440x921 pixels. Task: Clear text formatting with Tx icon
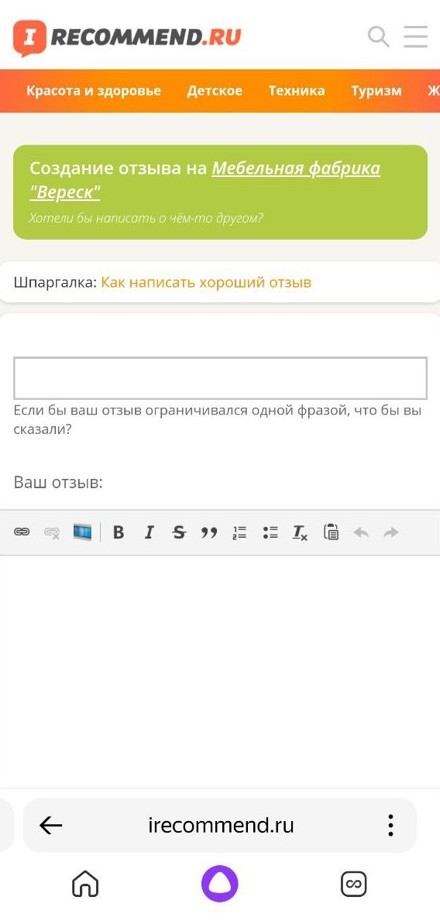click(300, 533)
